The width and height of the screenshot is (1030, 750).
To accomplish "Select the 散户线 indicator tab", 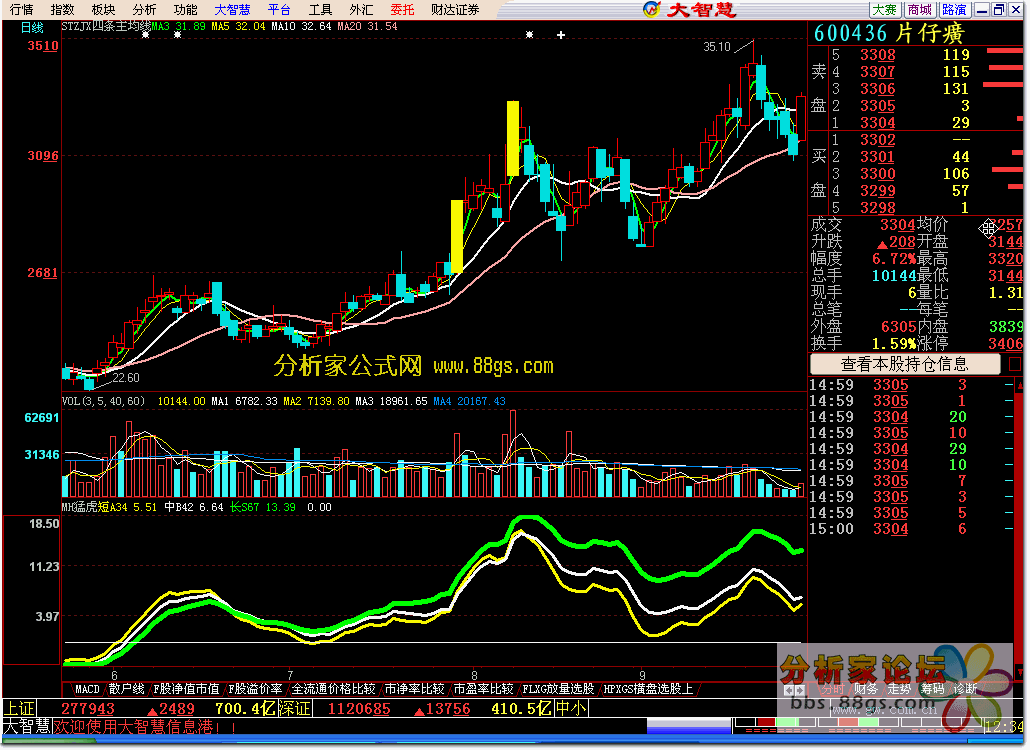I will click(126, 688).
